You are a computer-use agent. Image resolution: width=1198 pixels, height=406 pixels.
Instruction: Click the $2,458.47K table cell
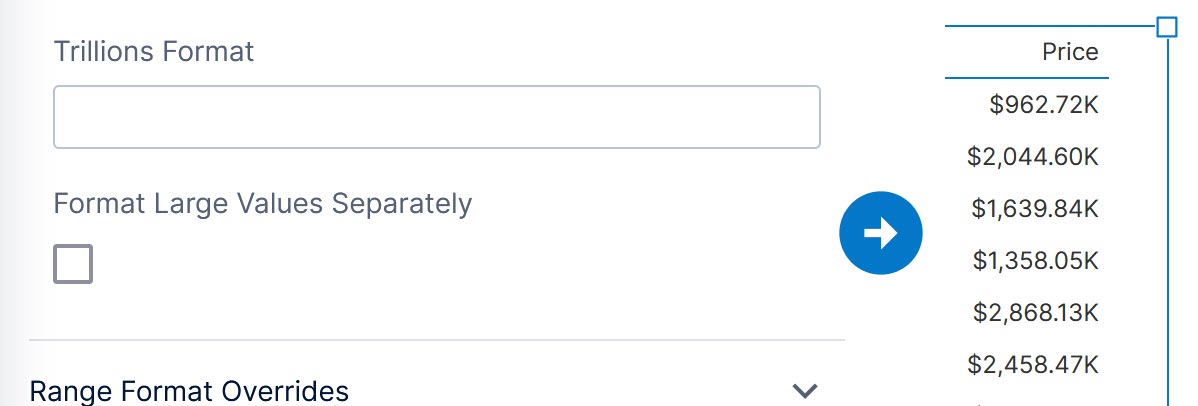point(1033,364)
